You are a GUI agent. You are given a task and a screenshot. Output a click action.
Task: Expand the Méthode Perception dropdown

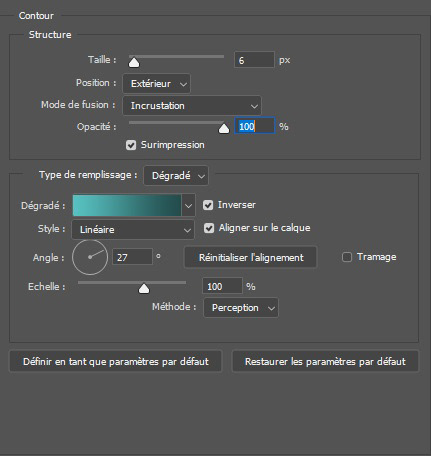tap(241, 307)
